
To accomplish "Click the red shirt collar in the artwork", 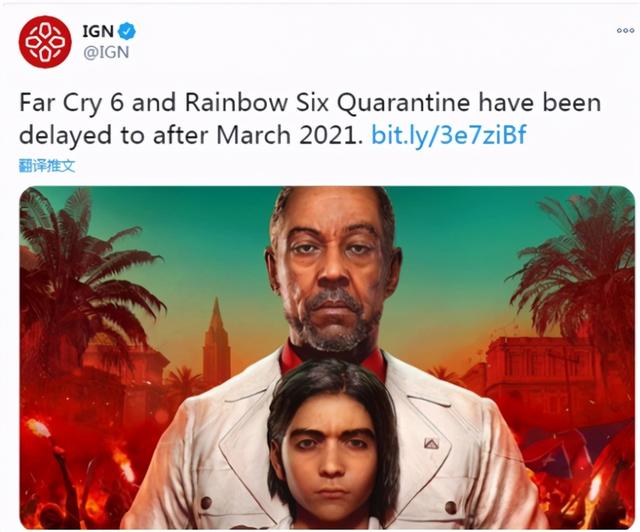I will pyautogui.click(x=333, y=359).
